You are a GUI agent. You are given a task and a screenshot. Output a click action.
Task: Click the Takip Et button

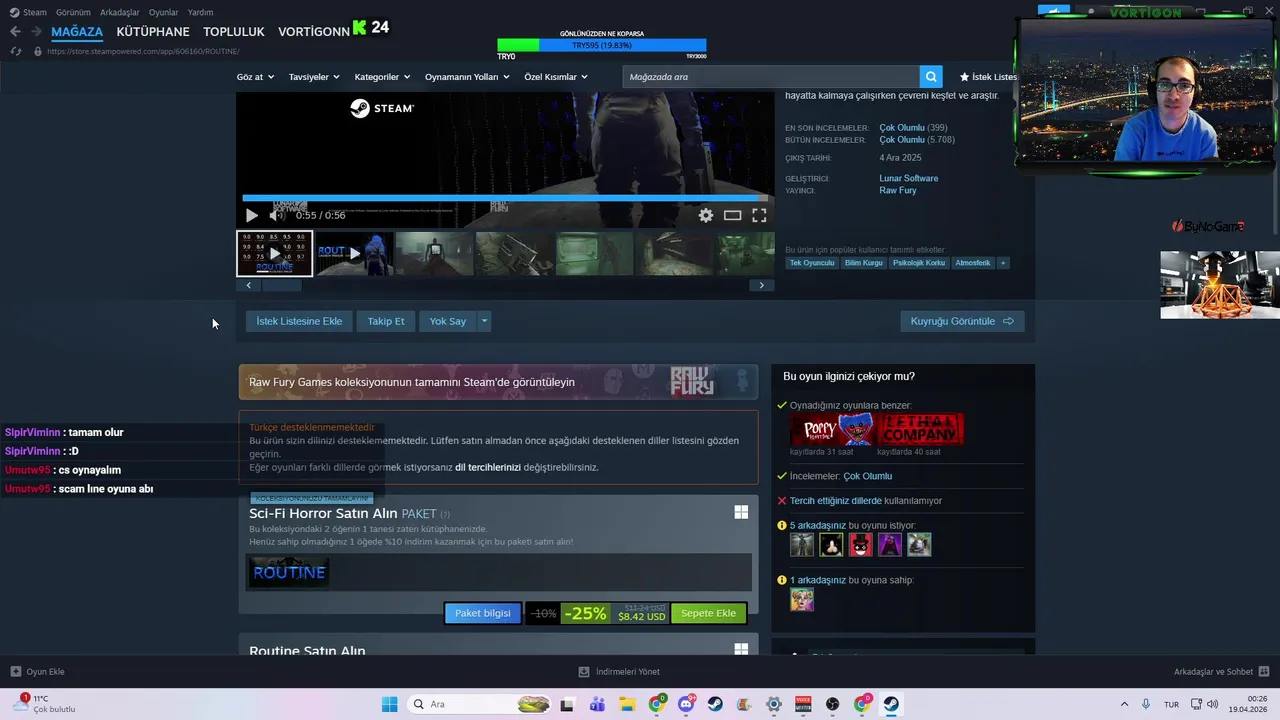pyautogui.click(x=386, y=321)
